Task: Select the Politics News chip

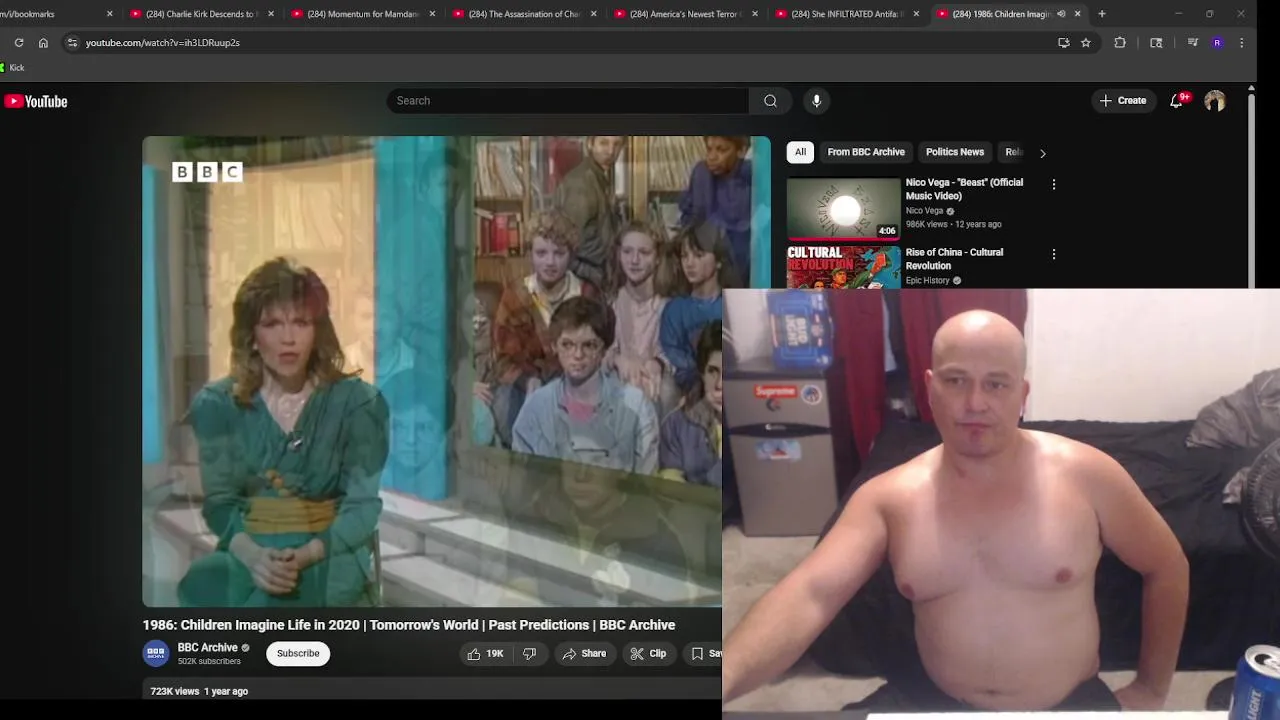Action: click(955, 152)
